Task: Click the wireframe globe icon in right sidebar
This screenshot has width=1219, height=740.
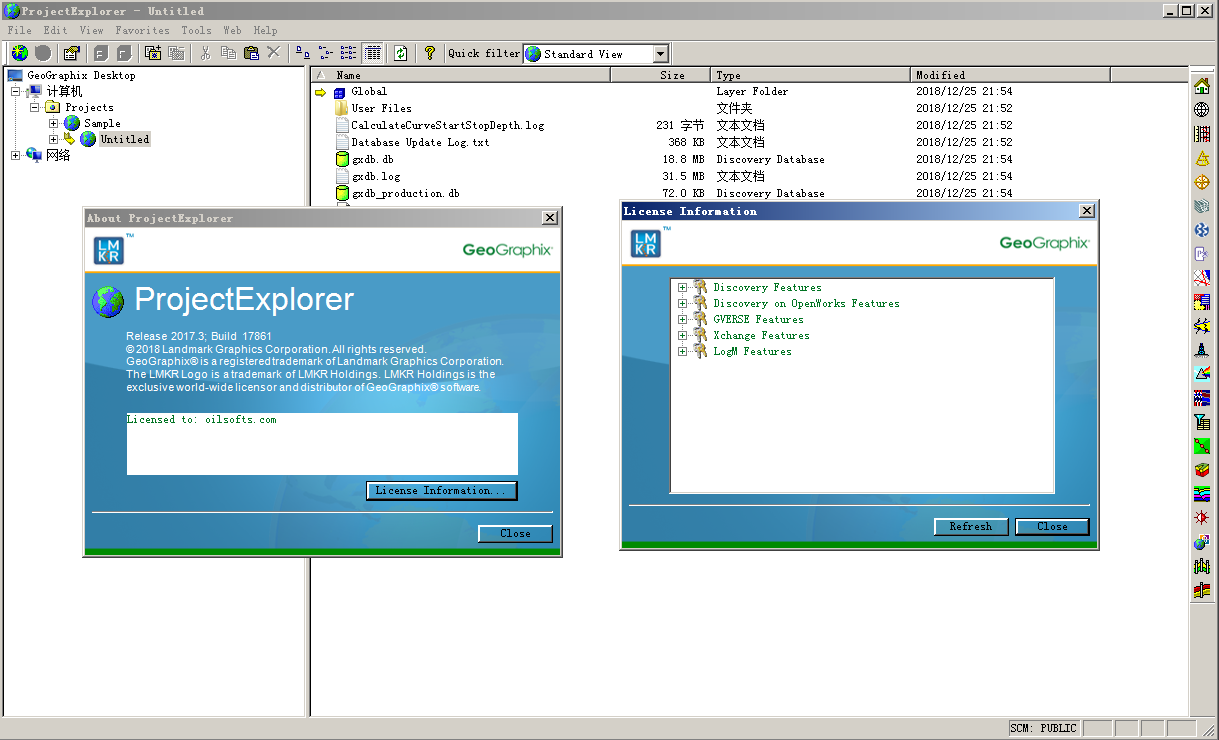Action: 1202,110
